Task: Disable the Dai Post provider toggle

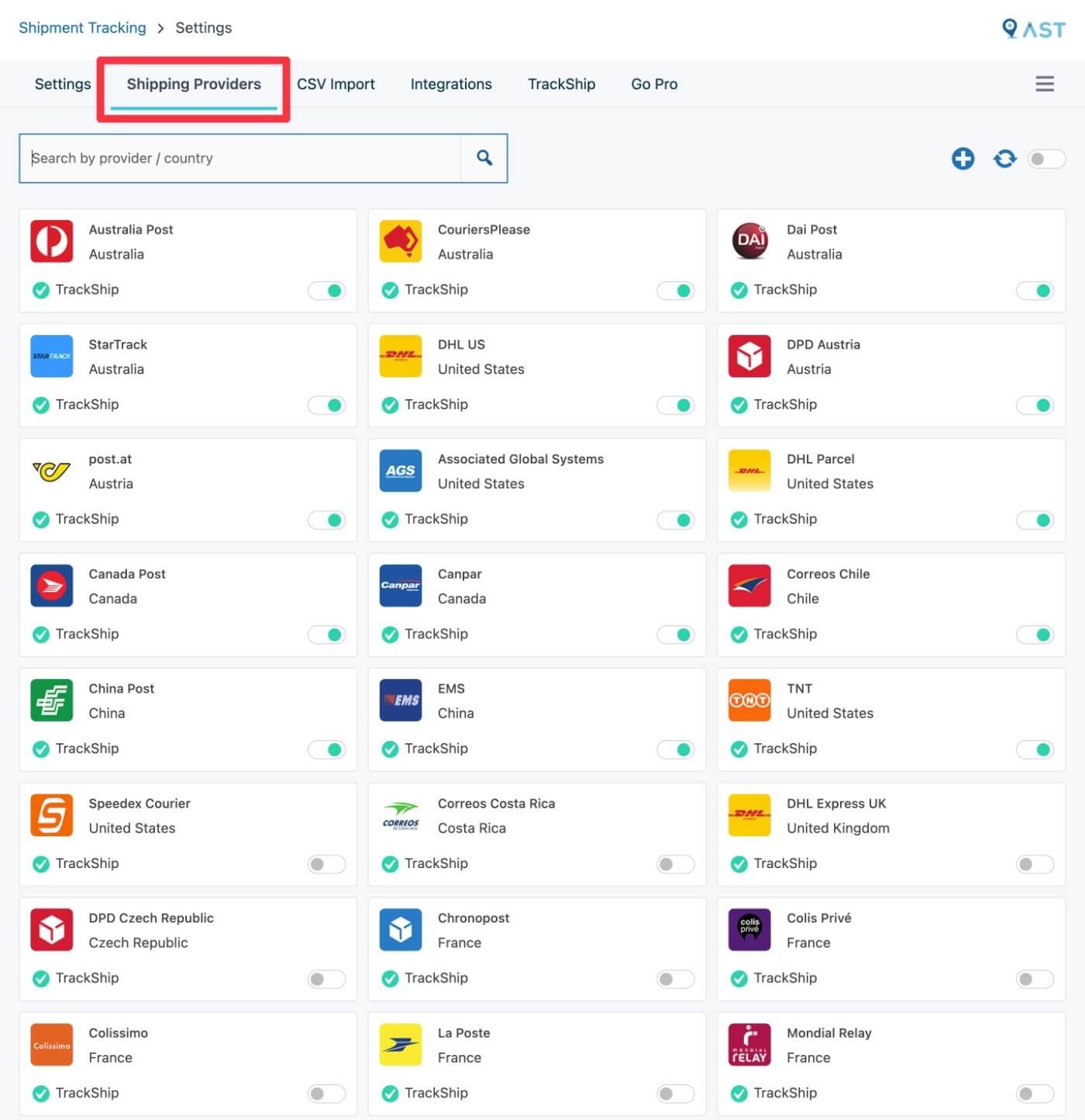Action: (x=1035, y=291)
